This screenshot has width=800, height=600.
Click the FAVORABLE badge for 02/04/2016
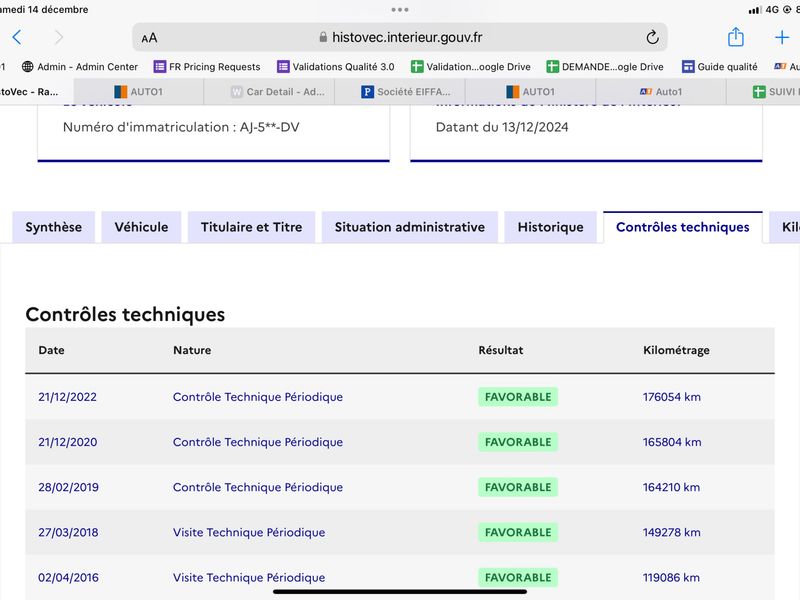(x=518, y=578)
